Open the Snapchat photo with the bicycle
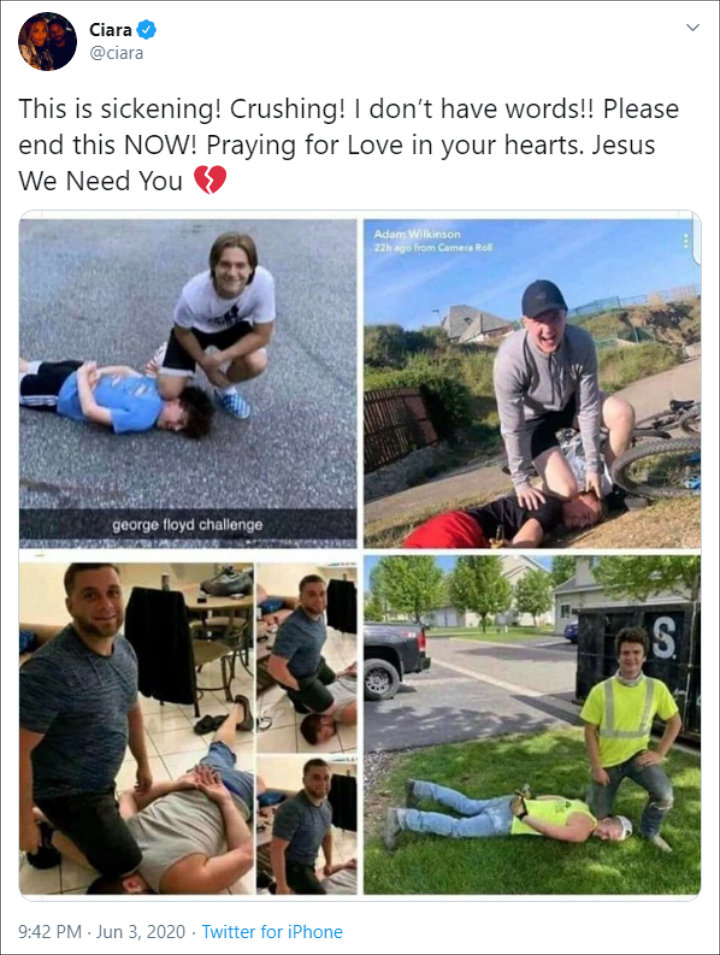The height and width of the screenshot is (955, 720). [x=532, y=383]
